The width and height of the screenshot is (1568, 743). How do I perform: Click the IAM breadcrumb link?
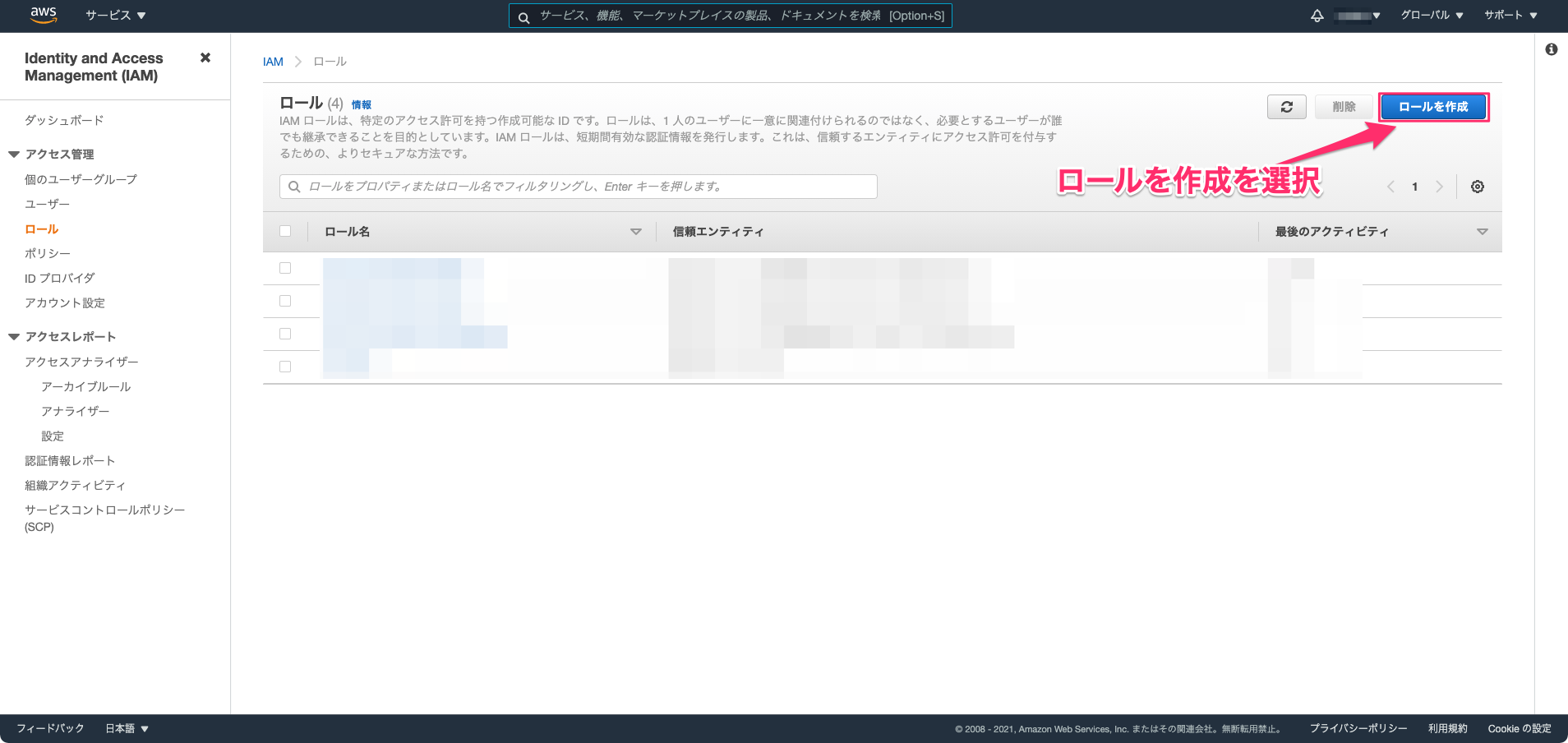[273, 62]
